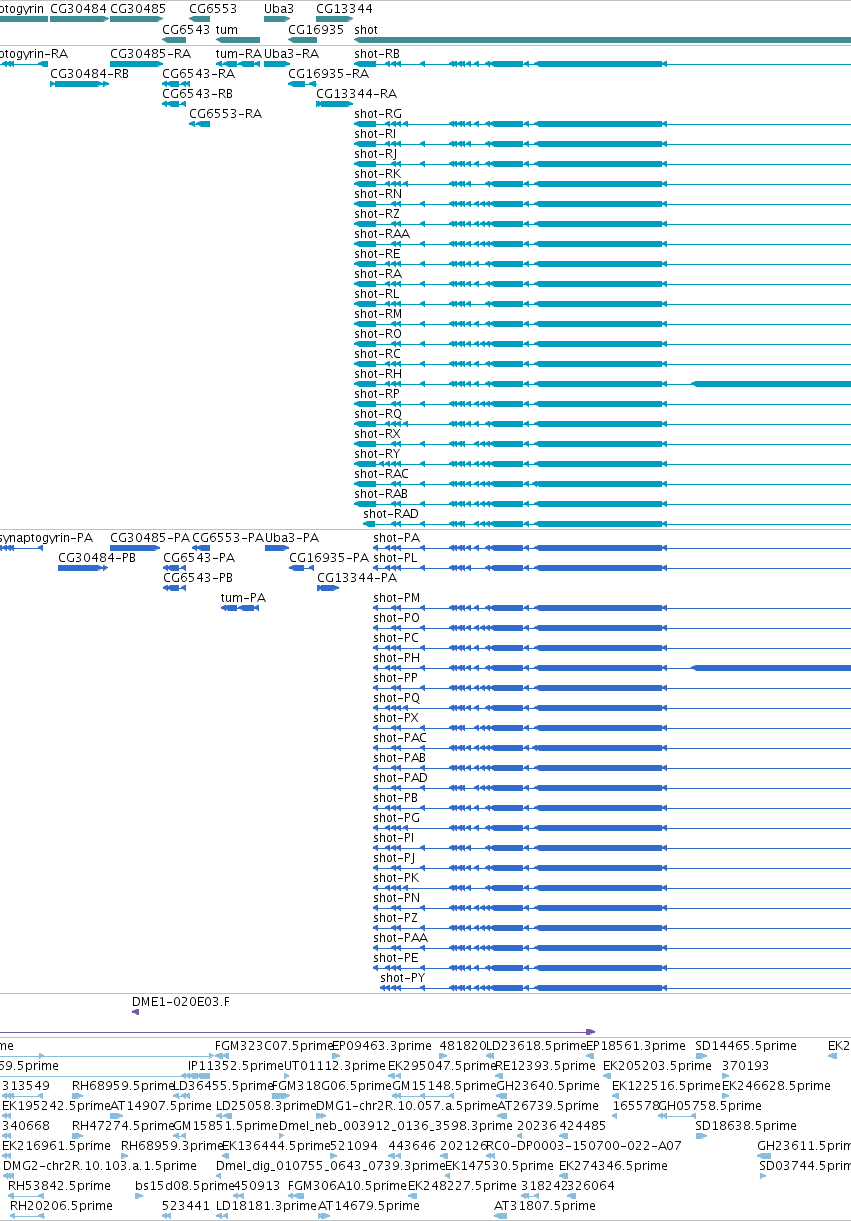The height and width of the screenshot is (1221, 851).
Task: Click protein CG6553-PA label
Action: coord(228,538)
